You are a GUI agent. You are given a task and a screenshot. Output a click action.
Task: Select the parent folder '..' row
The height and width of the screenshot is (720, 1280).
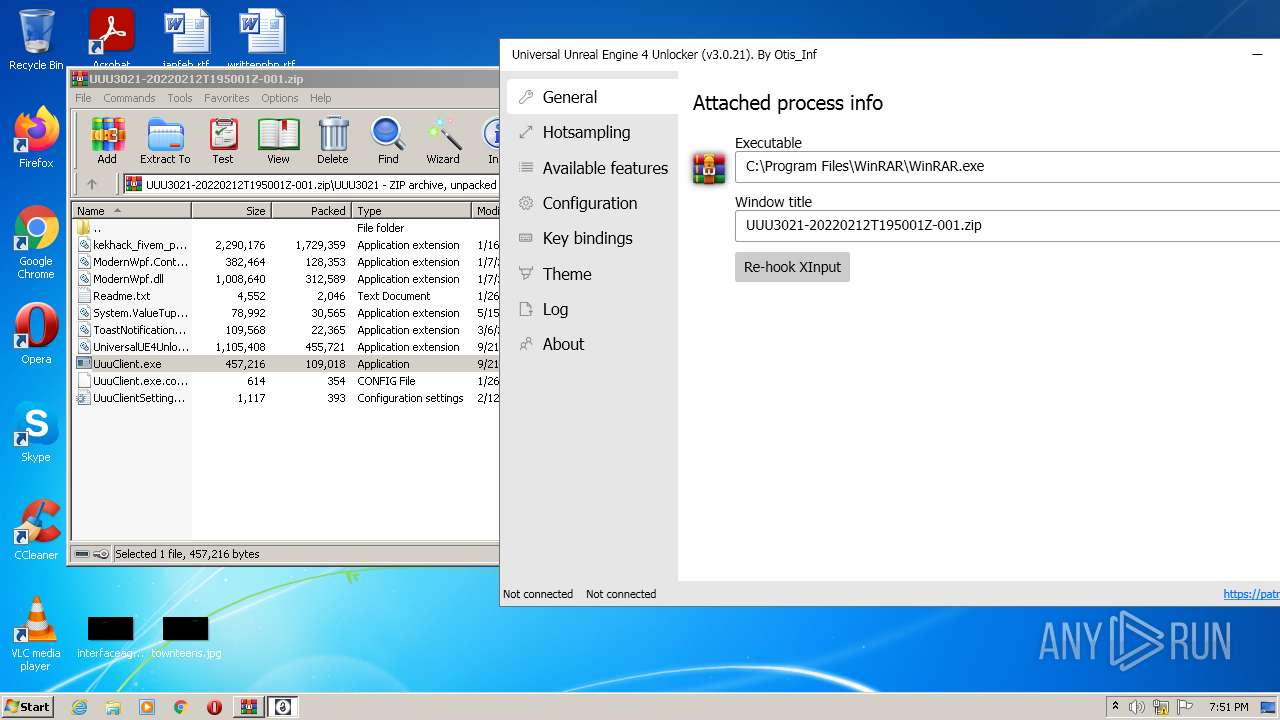pos(285,228)
